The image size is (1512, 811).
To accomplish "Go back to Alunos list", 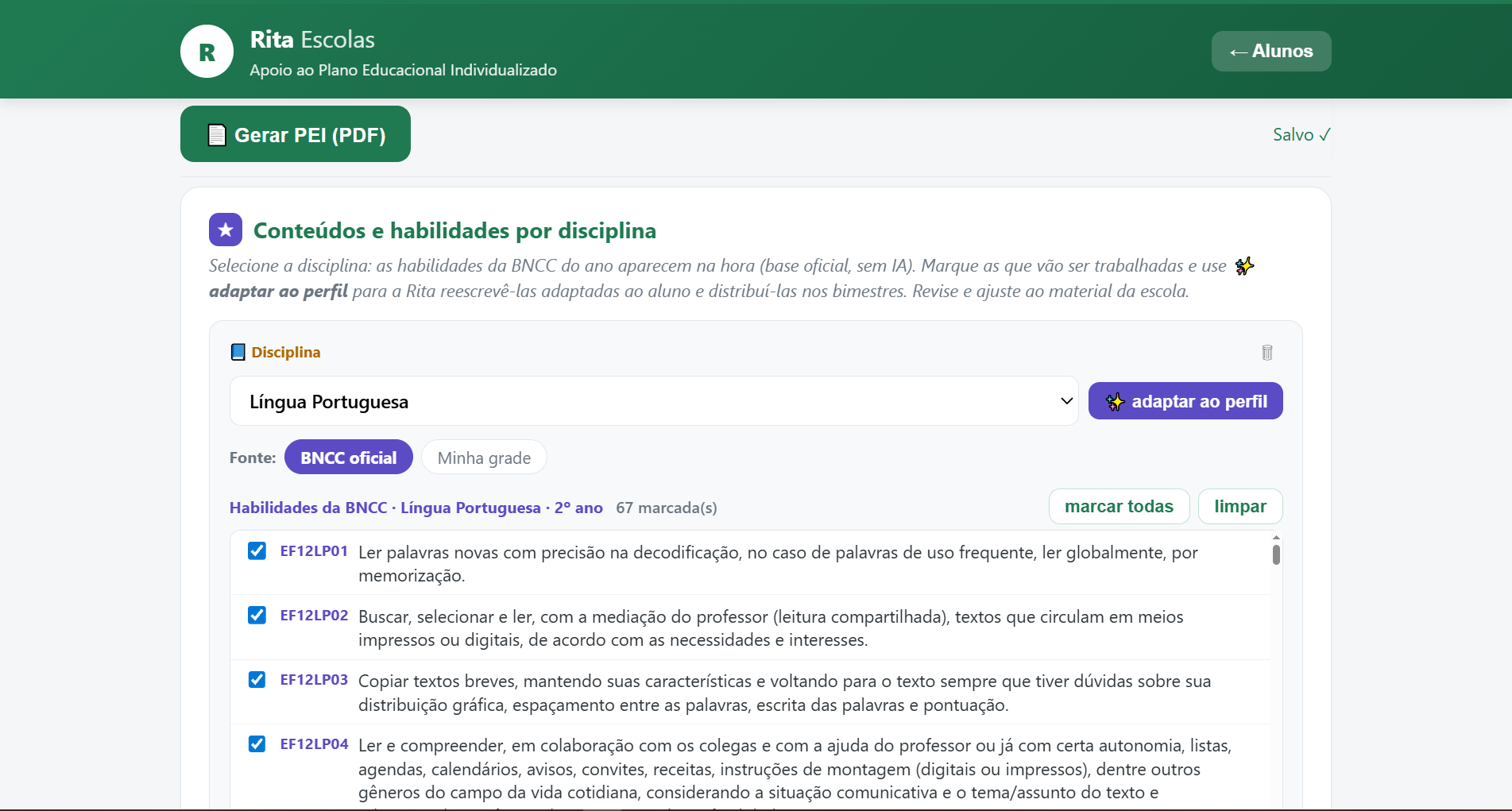I will 1271,51.
